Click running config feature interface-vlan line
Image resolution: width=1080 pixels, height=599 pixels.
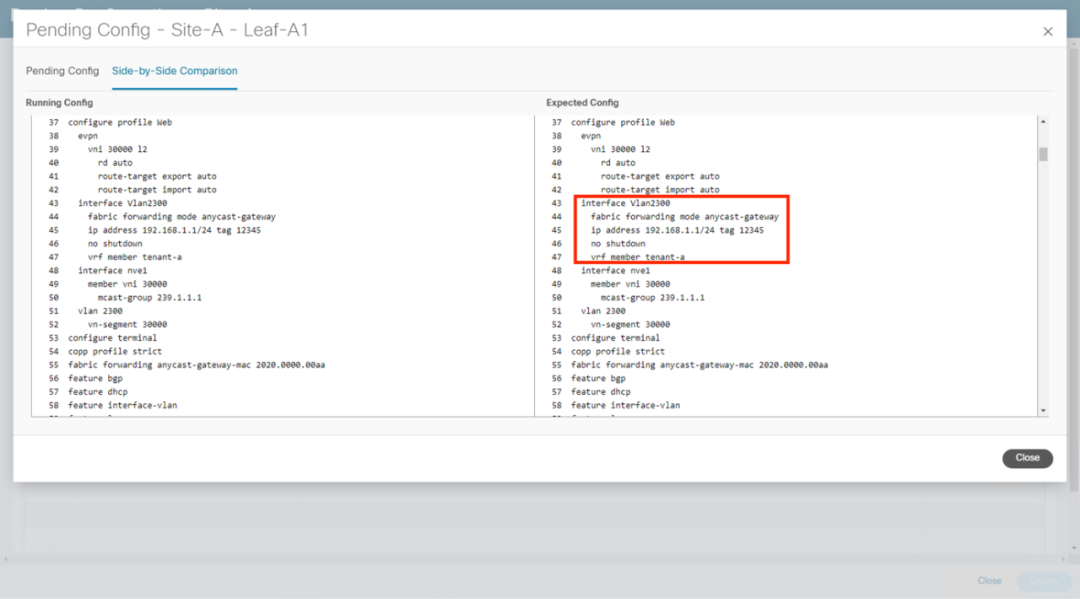tap(122, 406)
